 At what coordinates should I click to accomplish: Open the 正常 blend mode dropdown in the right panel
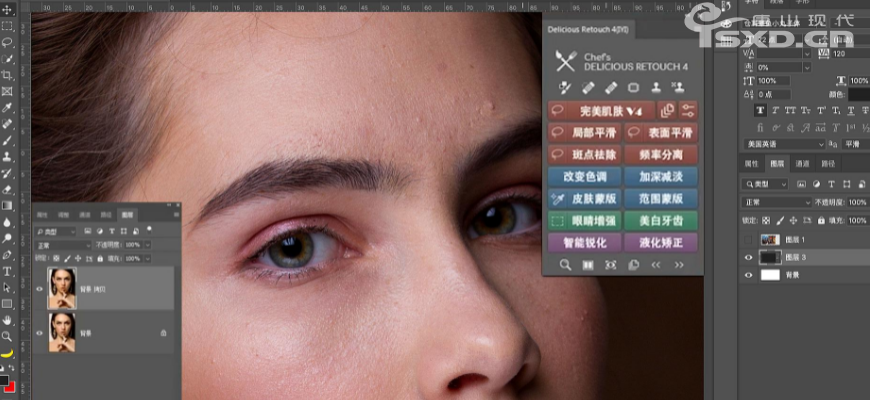coord(777,202)
